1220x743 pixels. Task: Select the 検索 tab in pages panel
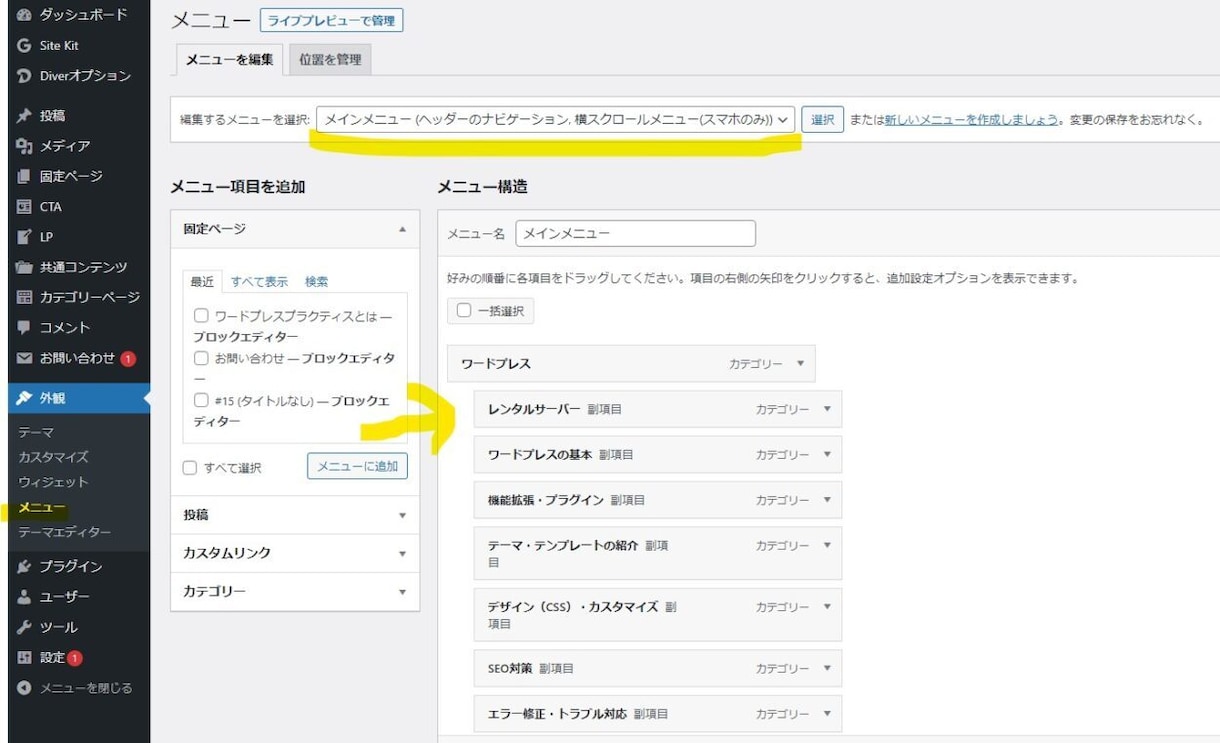tap(317, 282)
